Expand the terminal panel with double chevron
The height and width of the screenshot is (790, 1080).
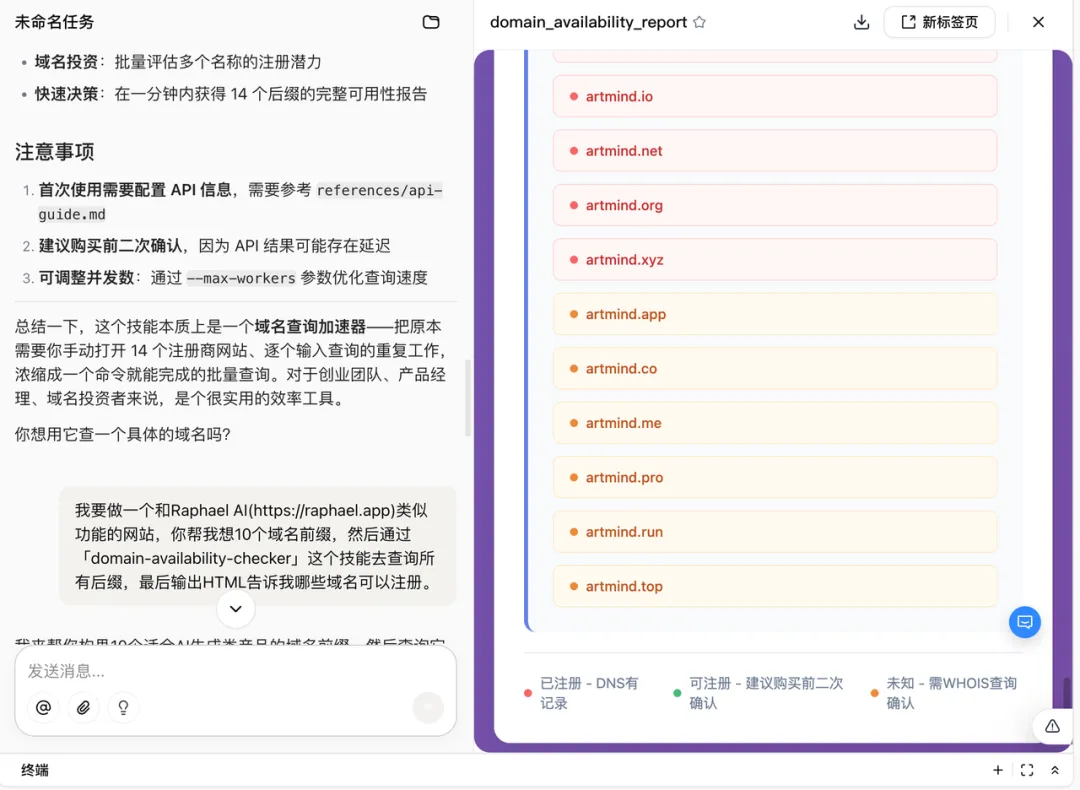pos(1054,770)
